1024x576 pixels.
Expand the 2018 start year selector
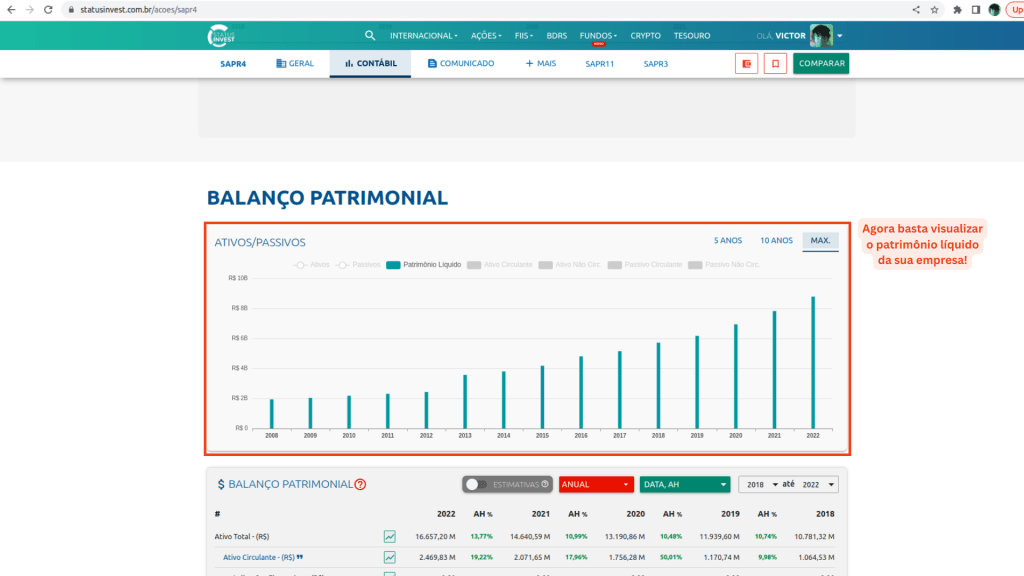760,485
